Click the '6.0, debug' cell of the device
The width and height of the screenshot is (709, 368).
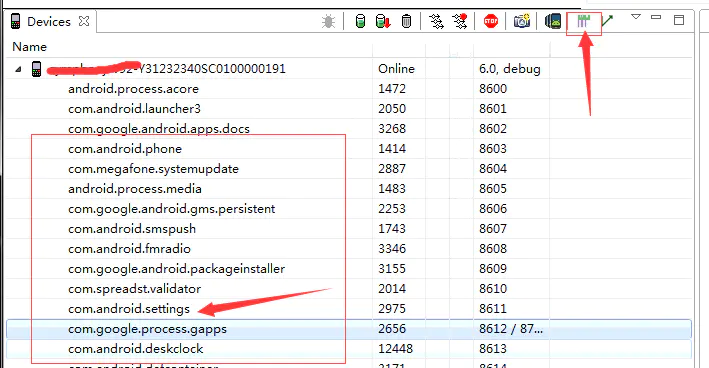pyautogui.click(x=510, y=69)
